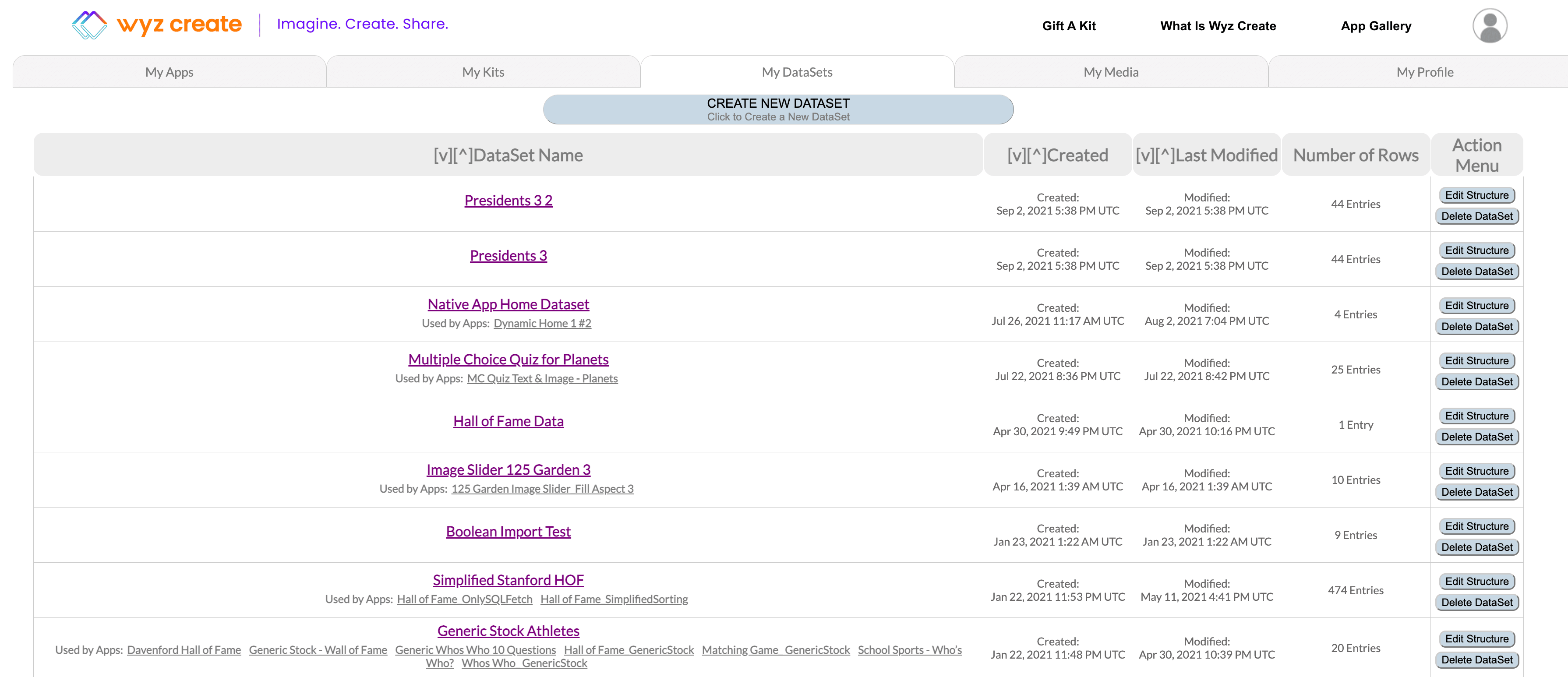Open Multiple Choice Quiz for Planets dataset
This screenshot has height=677, width=1568.
508,359
